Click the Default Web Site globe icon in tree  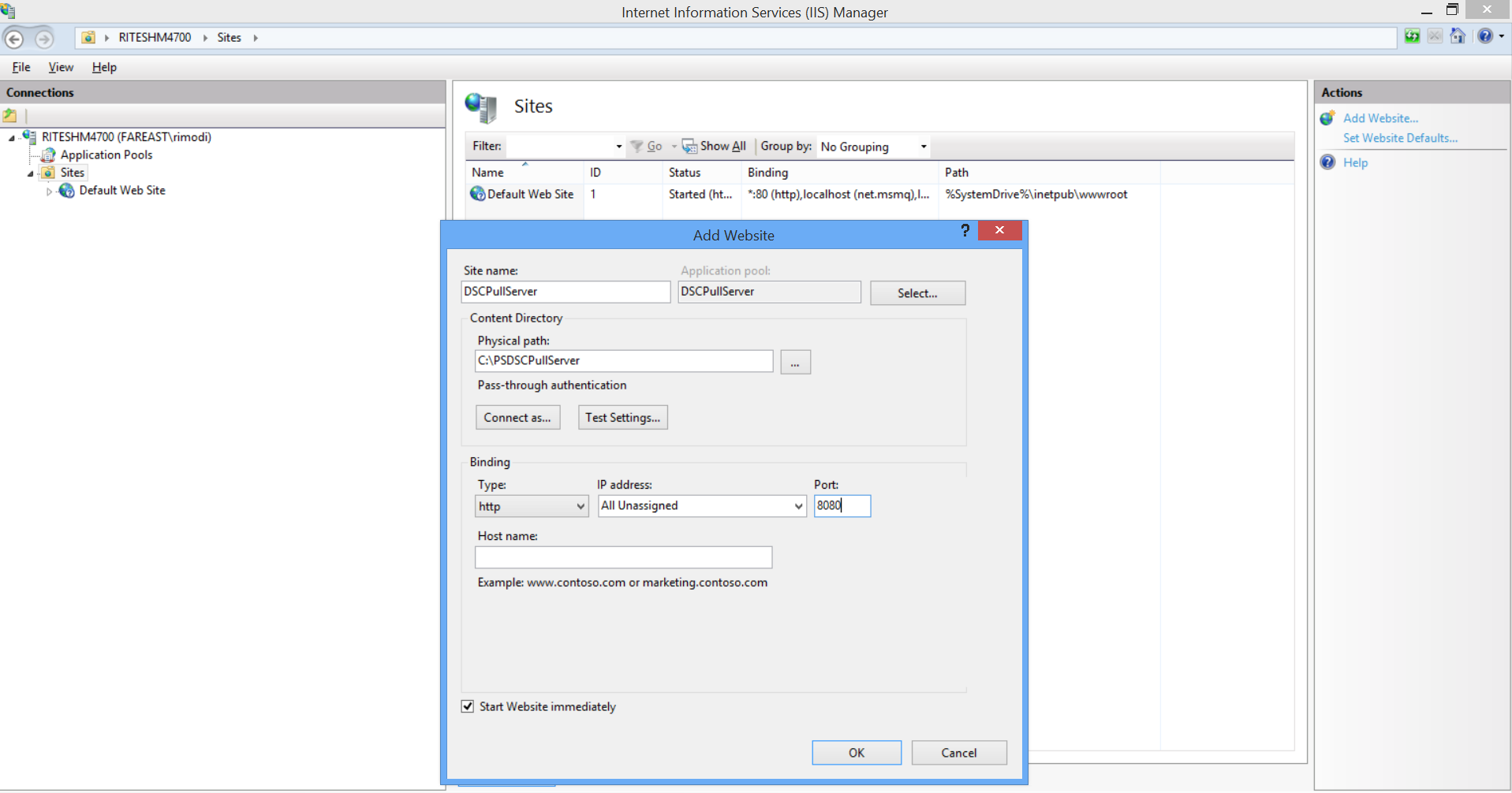click(x=67, y=191)
